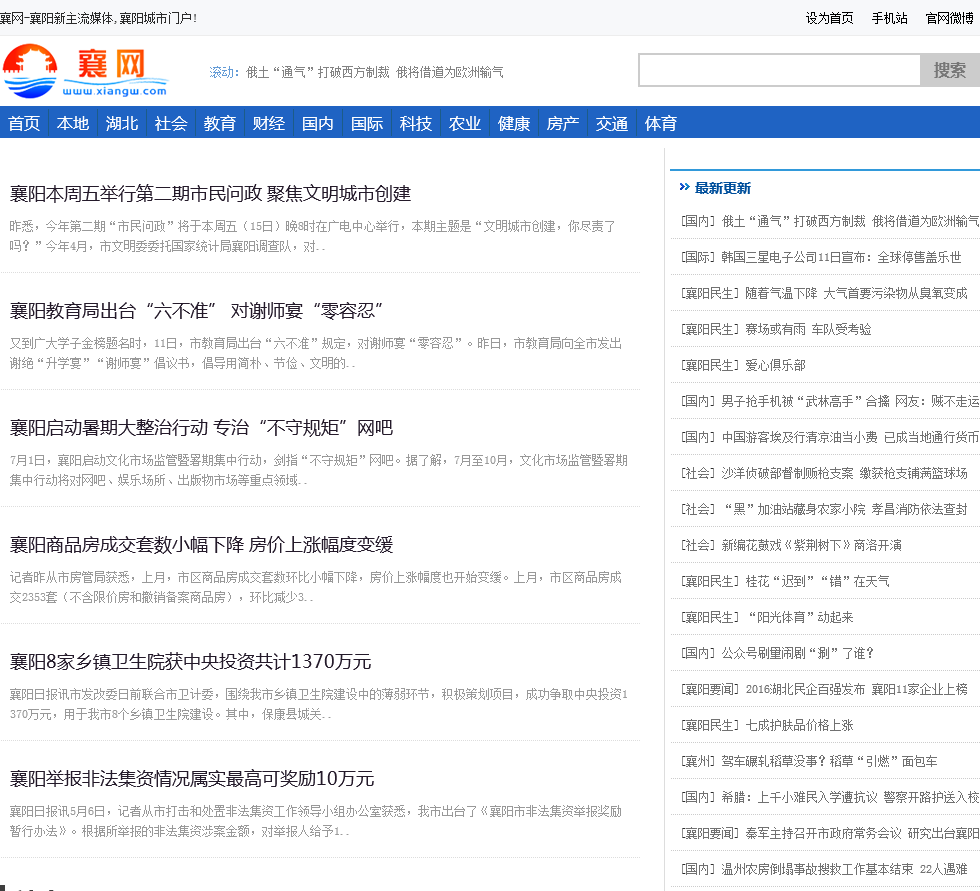The image size is (980, 891).
Task: Click the search input field
Action: [x=779, y=70]
